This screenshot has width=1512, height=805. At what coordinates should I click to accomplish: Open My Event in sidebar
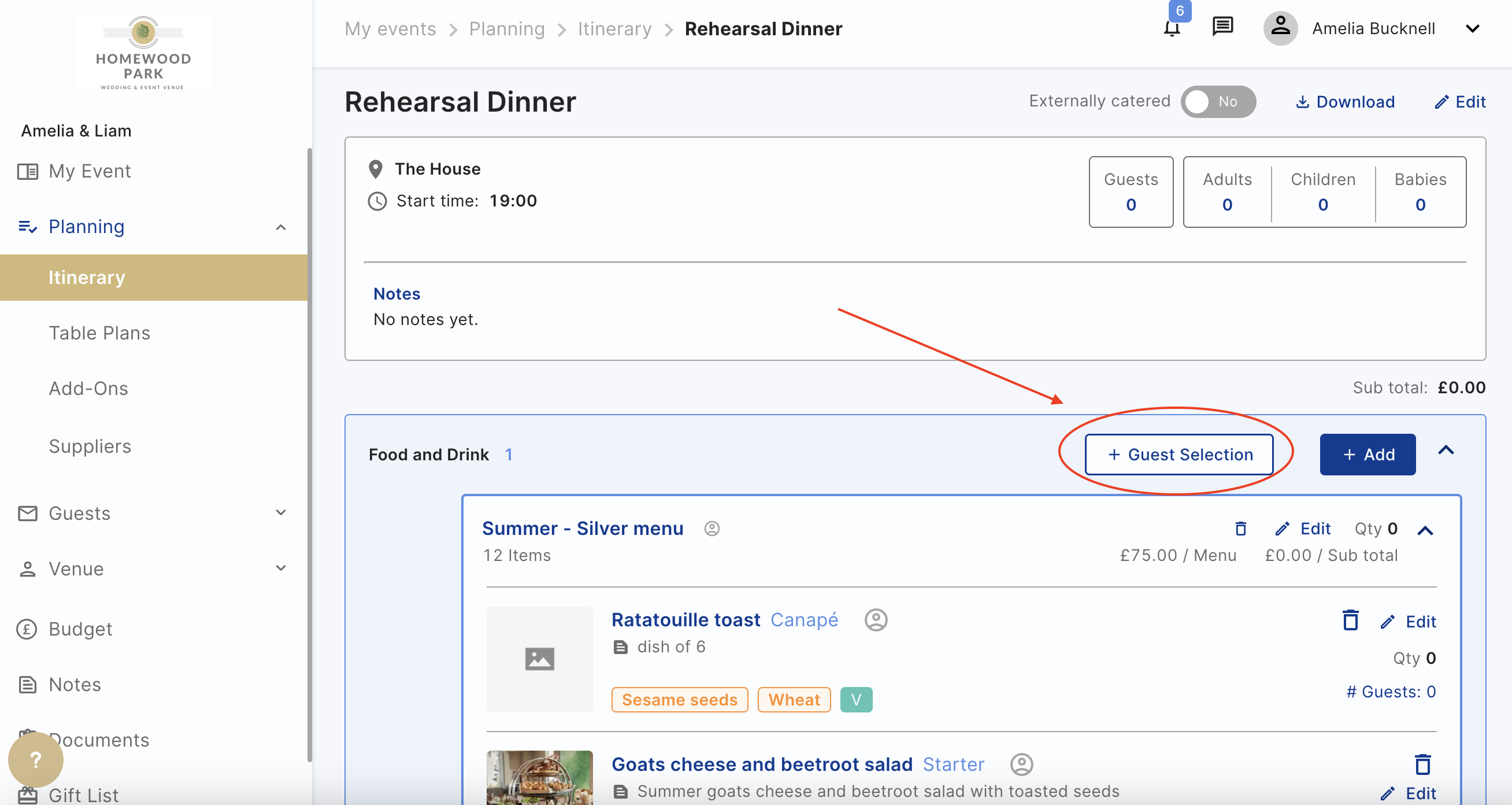(90, 171)
